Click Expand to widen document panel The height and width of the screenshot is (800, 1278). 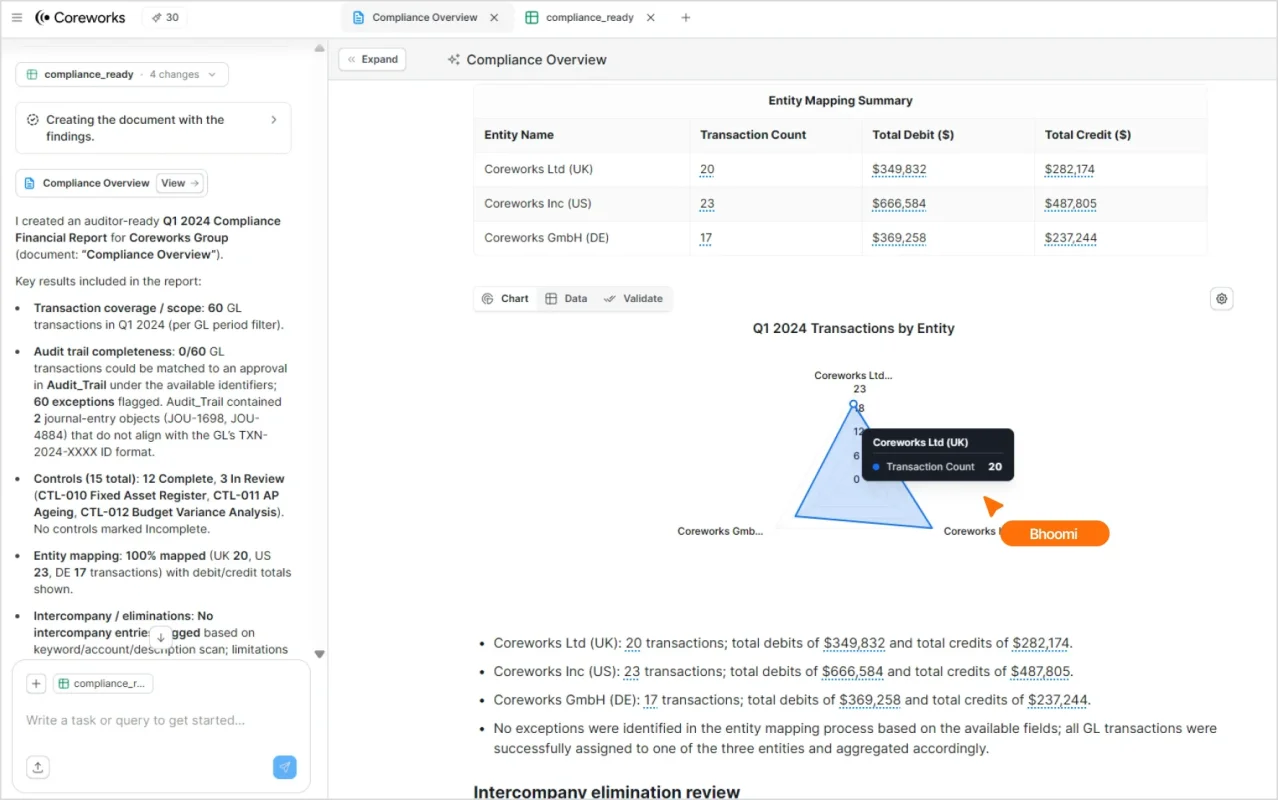point(371,59)
